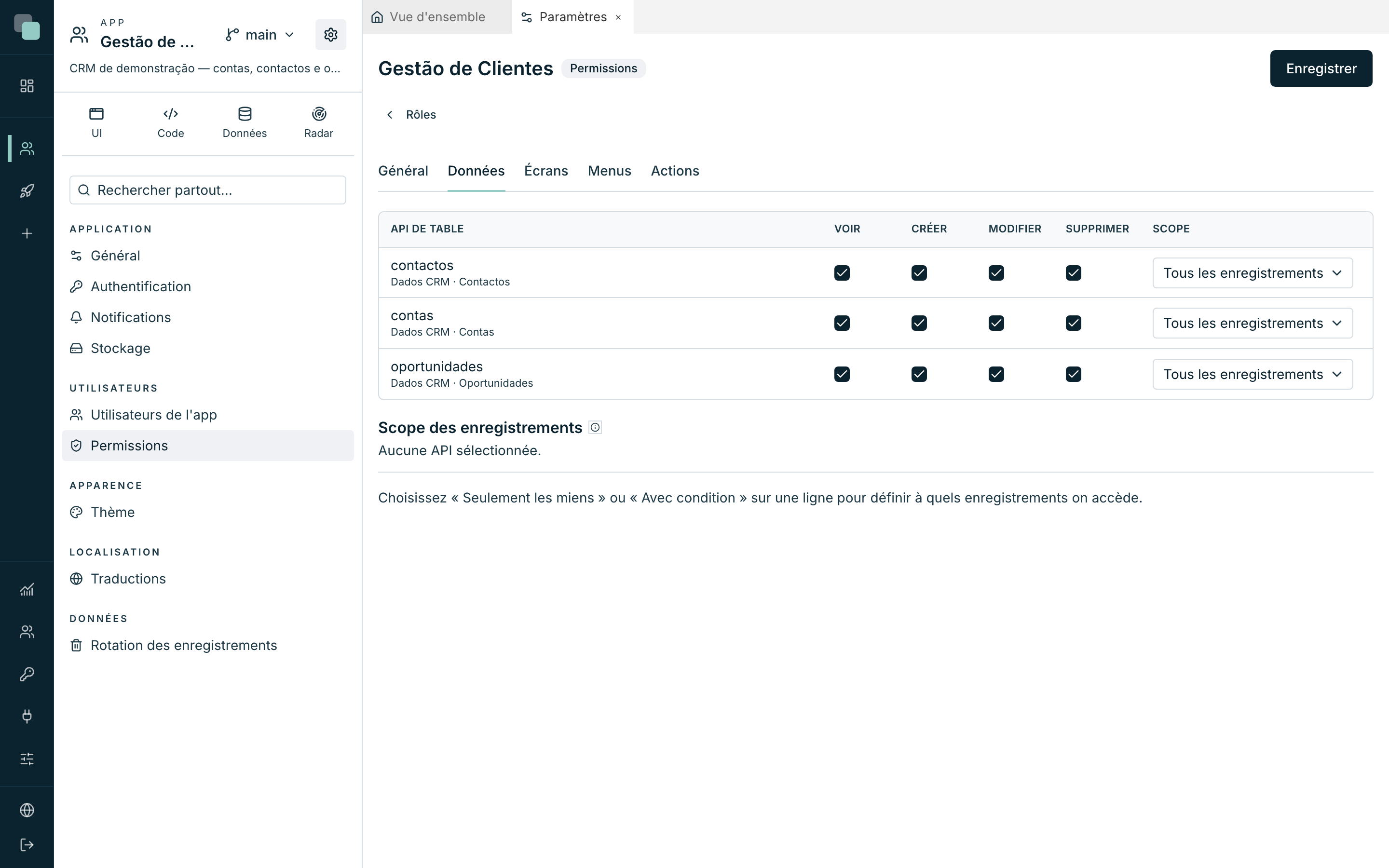This screenshot has height=868, width=1389.
Task: Open Stockage settings
Action: coord(207,349)
